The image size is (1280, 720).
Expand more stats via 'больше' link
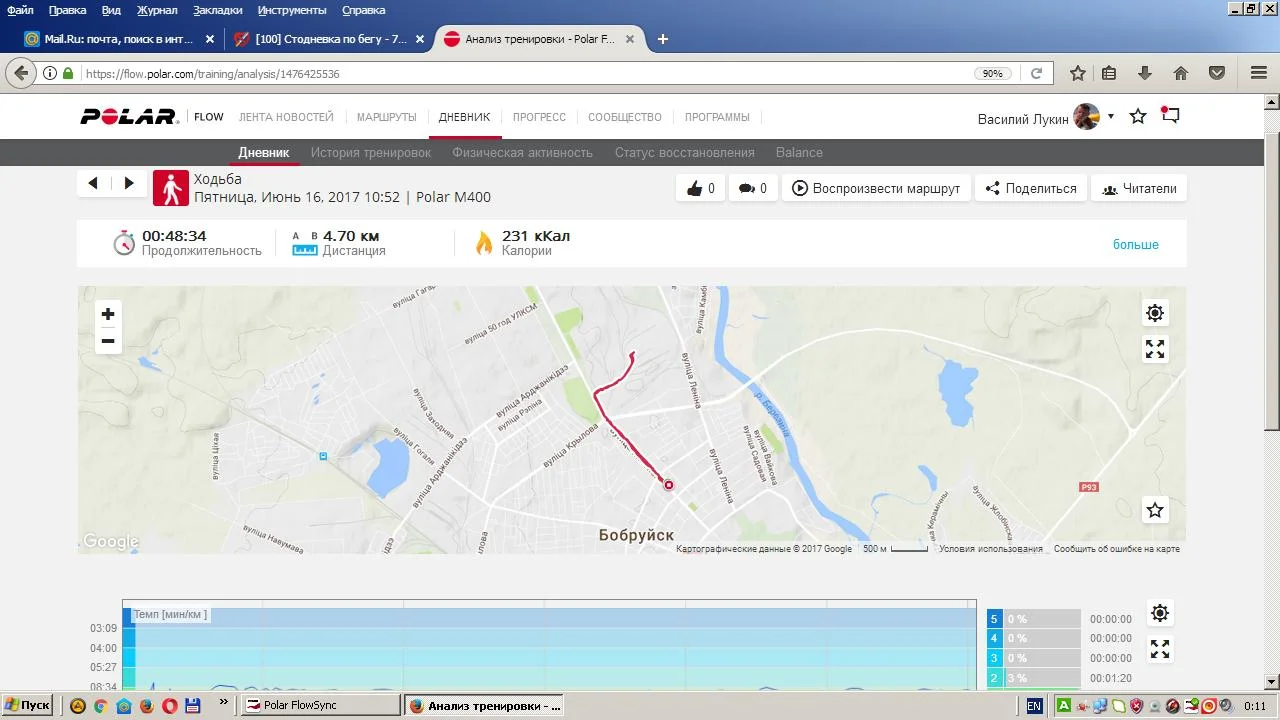pyautogui.click(x=1135, y=244)
